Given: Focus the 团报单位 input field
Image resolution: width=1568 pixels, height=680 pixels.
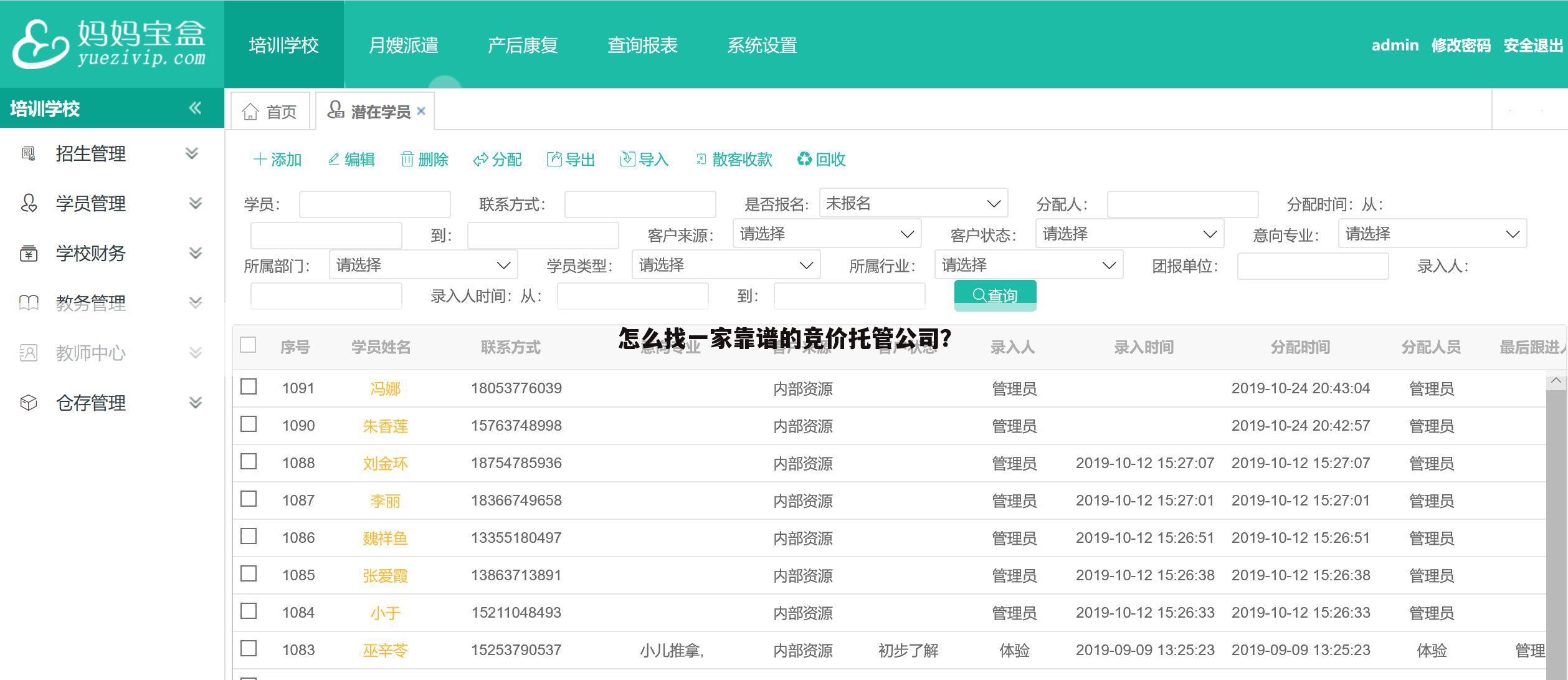Looking at the screenshot, I should click(x=1313, y=266).
